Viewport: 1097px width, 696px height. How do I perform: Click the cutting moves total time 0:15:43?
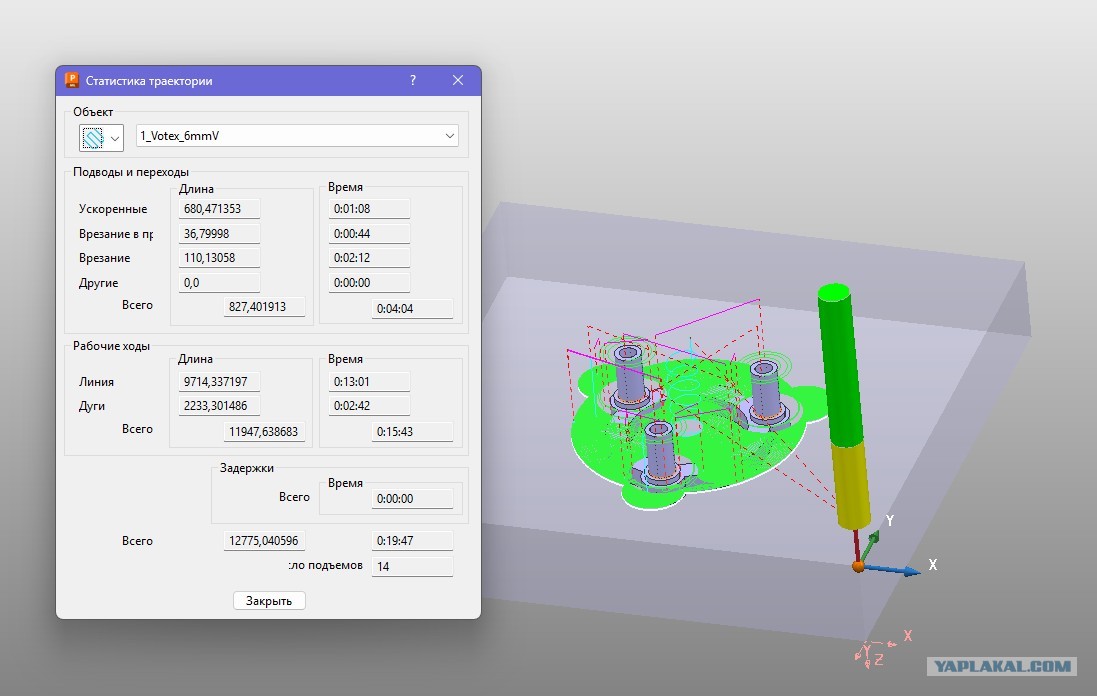(x=412, y=432)
